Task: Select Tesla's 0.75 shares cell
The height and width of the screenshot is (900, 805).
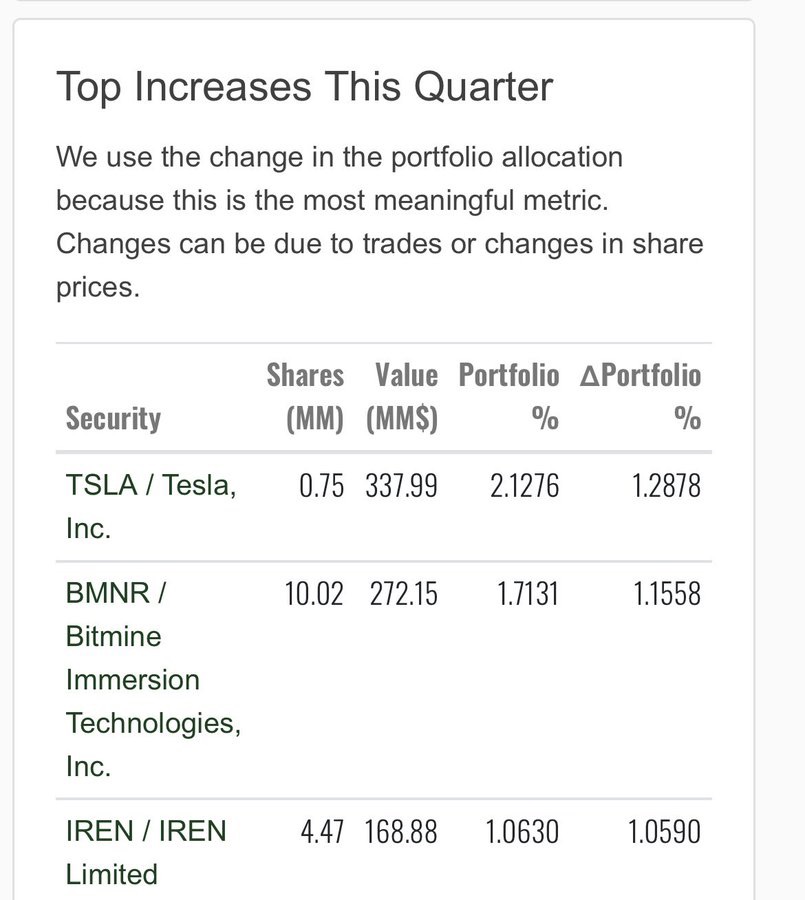Action: [x=321, y=486]
